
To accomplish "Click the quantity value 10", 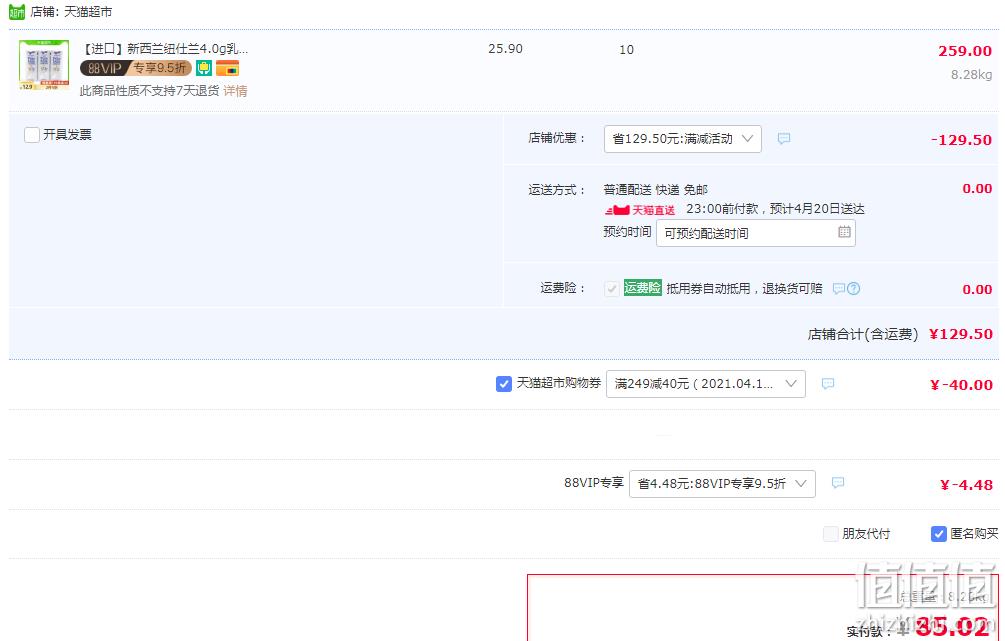I will click(x=626, y=49).
